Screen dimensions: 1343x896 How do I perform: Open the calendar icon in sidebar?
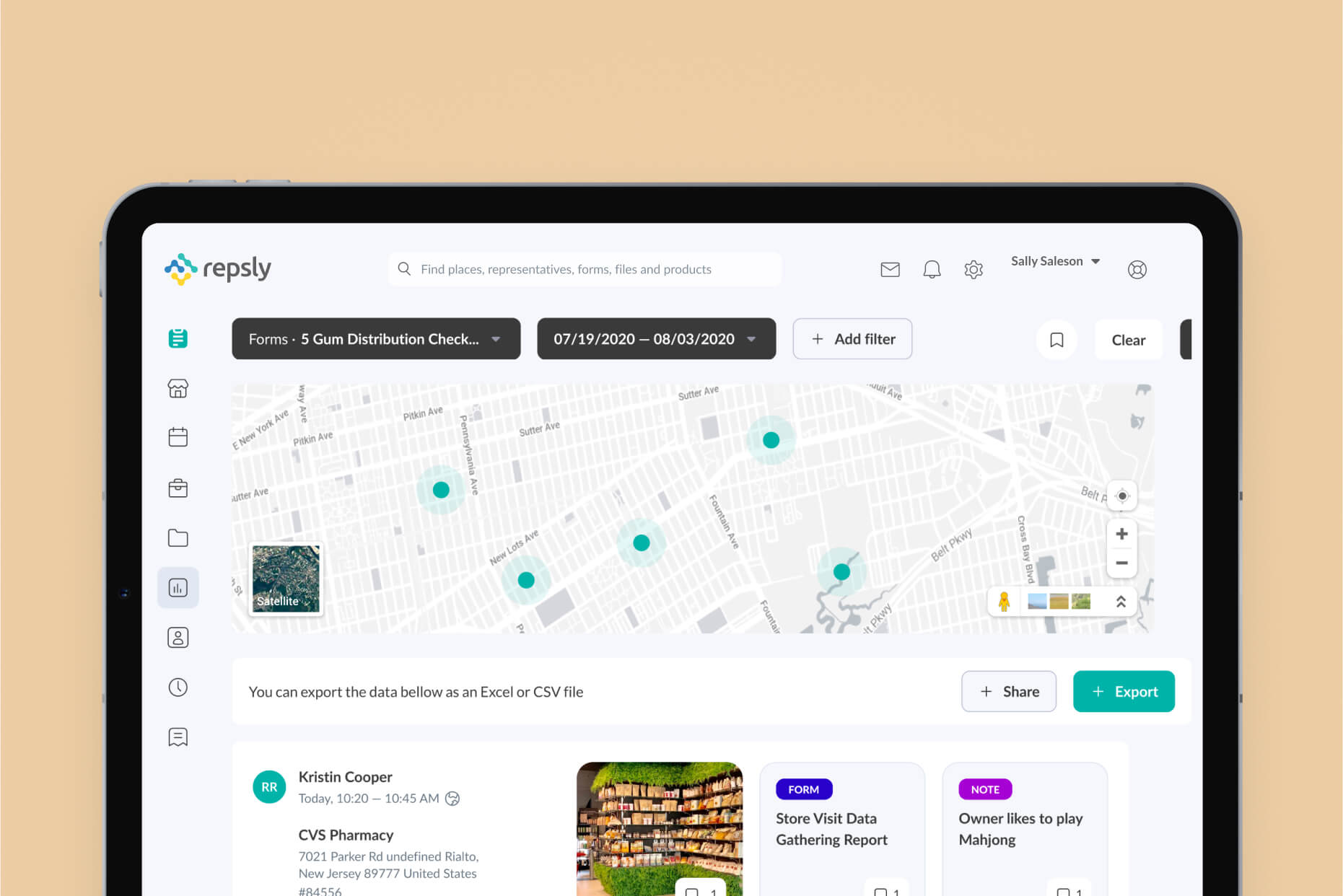click(x=178, y=437)
